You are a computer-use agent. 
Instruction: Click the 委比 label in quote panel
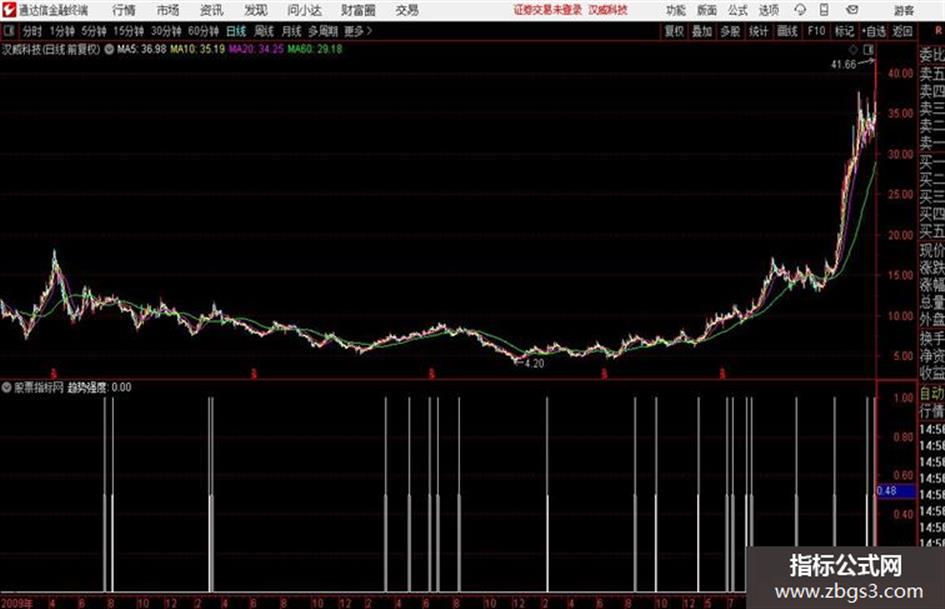pos(932,55)
